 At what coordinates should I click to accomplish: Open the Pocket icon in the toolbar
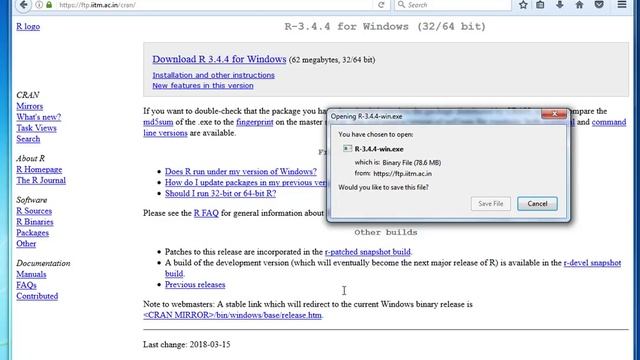pos(599,5)
